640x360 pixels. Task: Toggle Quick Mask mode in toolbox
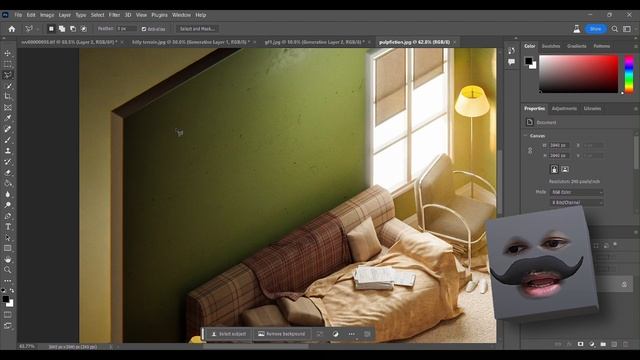tap(8, 315)
